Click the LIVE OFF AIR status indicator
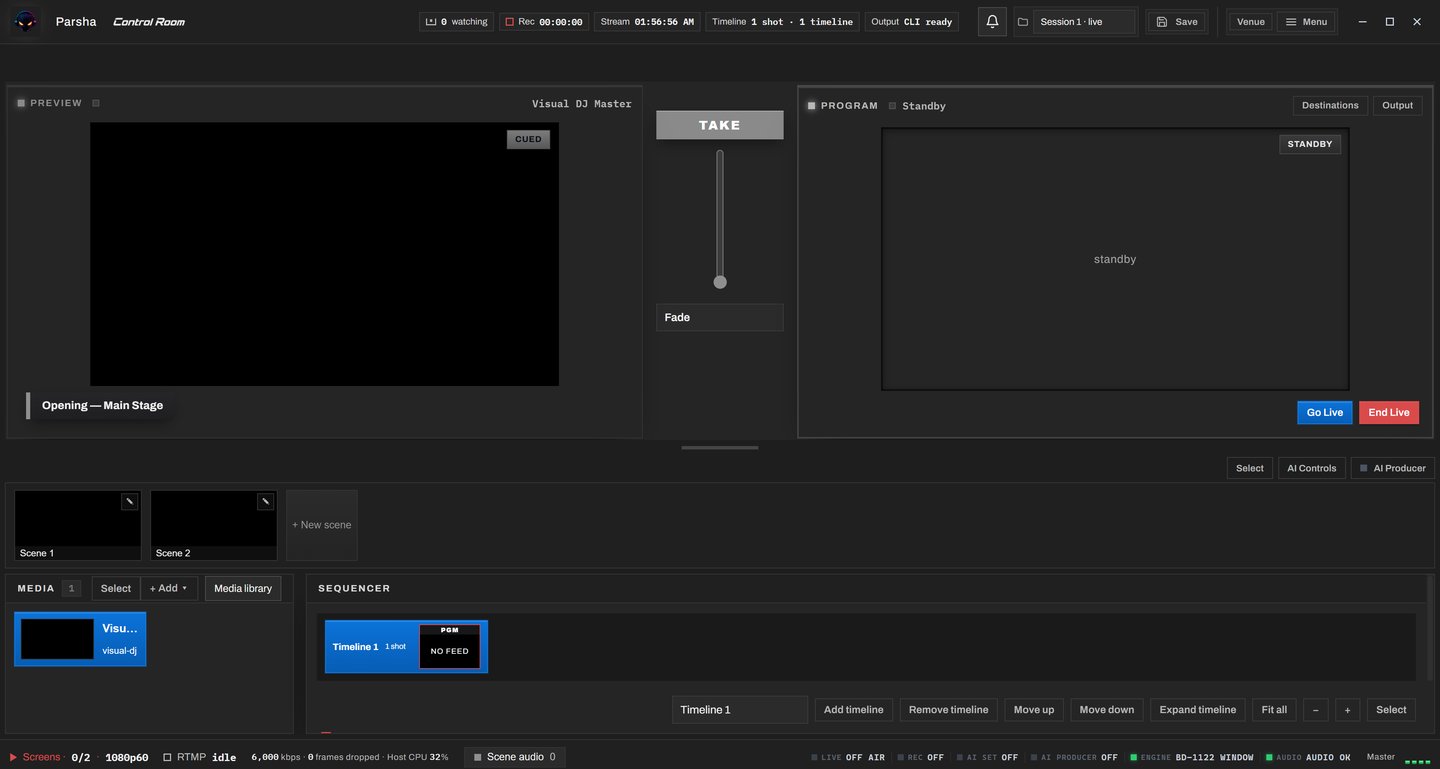The height and width of the screenshot is (769, 1440). tap(848, 757)
